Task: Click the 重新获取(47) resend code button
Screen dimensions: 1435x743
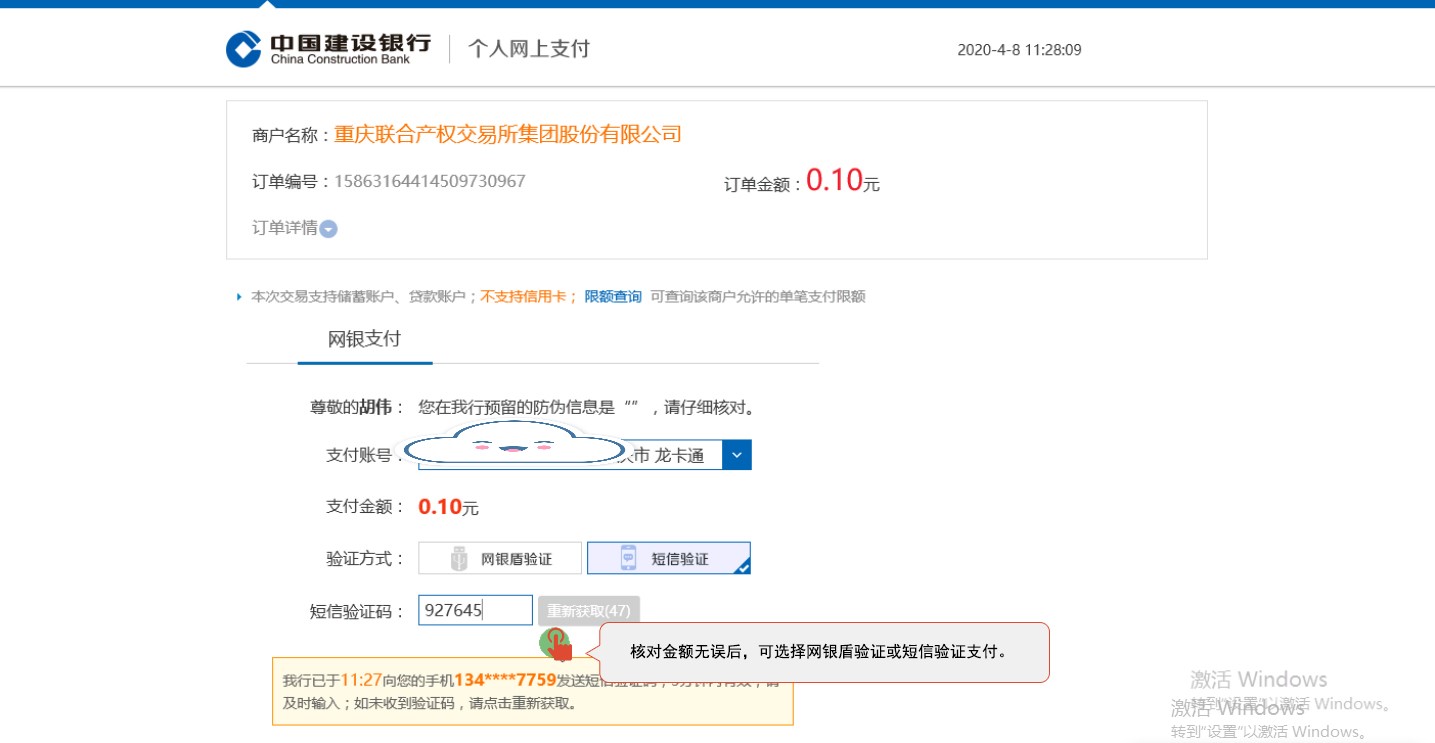Action: (589, 610)
